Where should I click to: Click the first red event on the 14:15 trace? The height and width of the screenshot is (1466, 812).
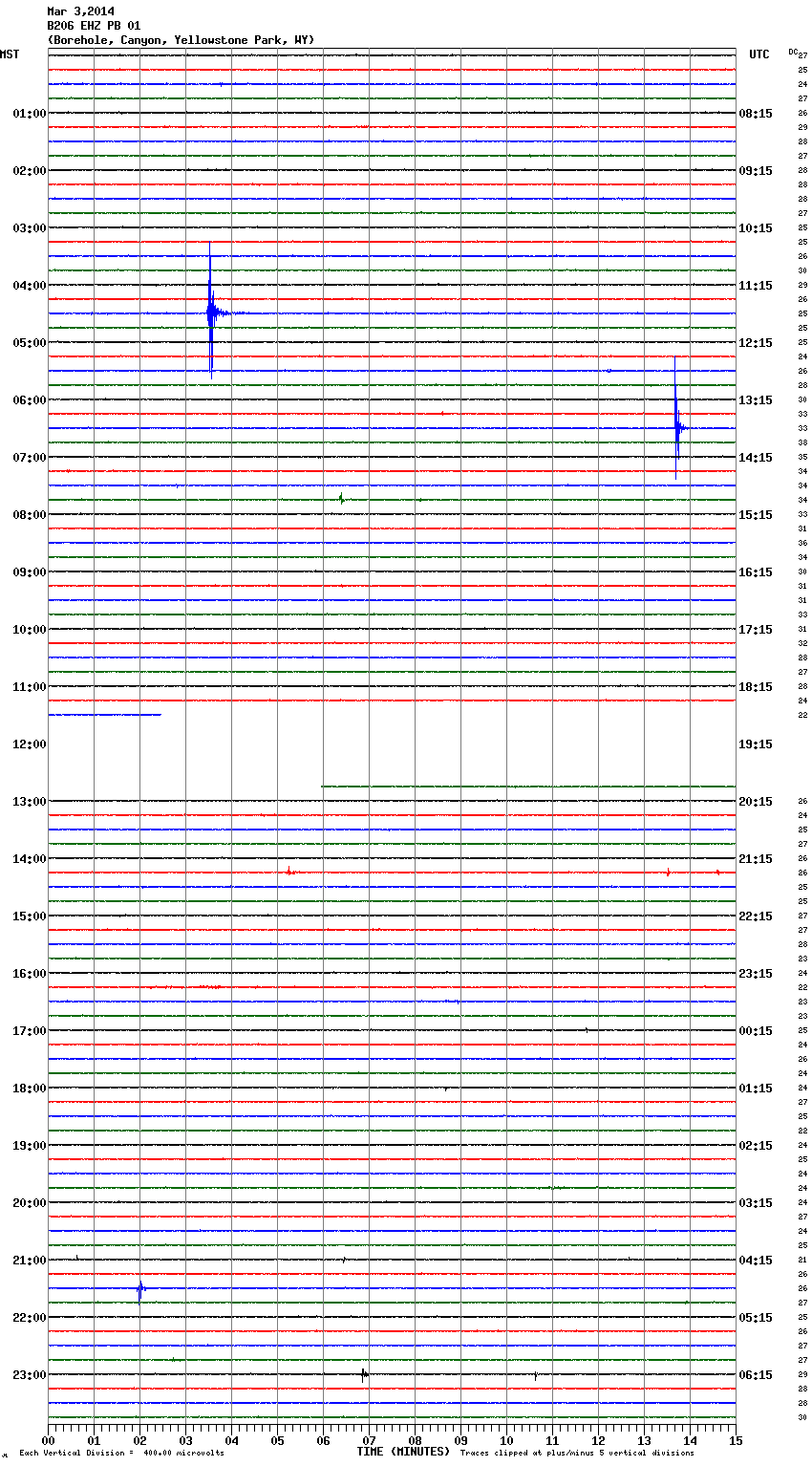point(288,872)
